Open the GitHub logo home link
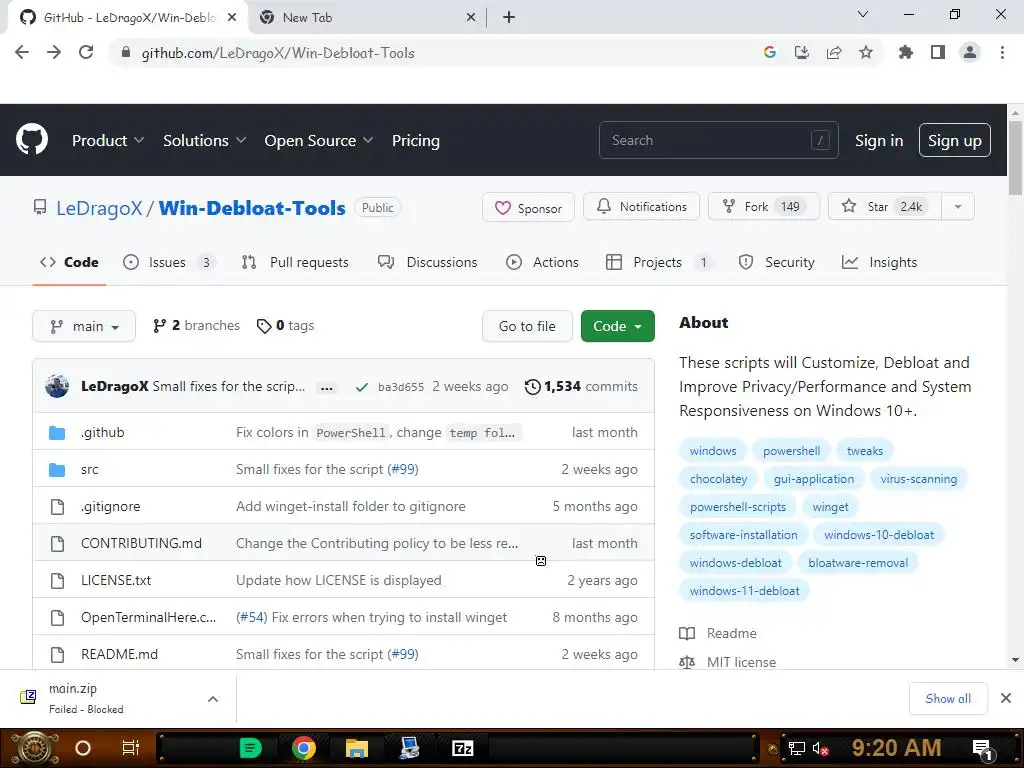Viewport: 1024px width, 768px height. 31,139
